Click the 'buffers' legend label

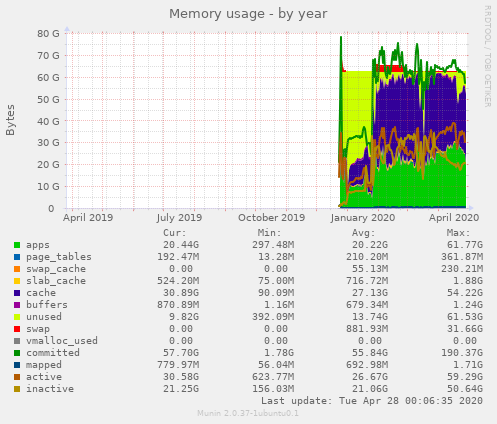click(x=47, y=305)
